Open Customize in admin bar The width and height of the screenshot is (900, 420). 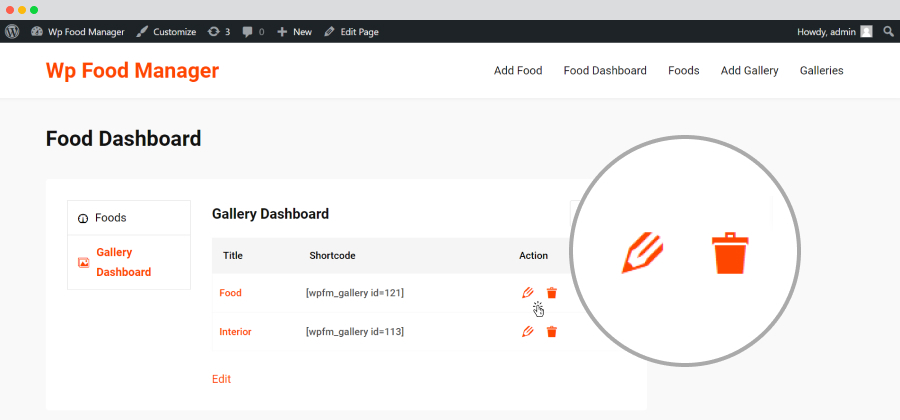[x=166, y=32]
